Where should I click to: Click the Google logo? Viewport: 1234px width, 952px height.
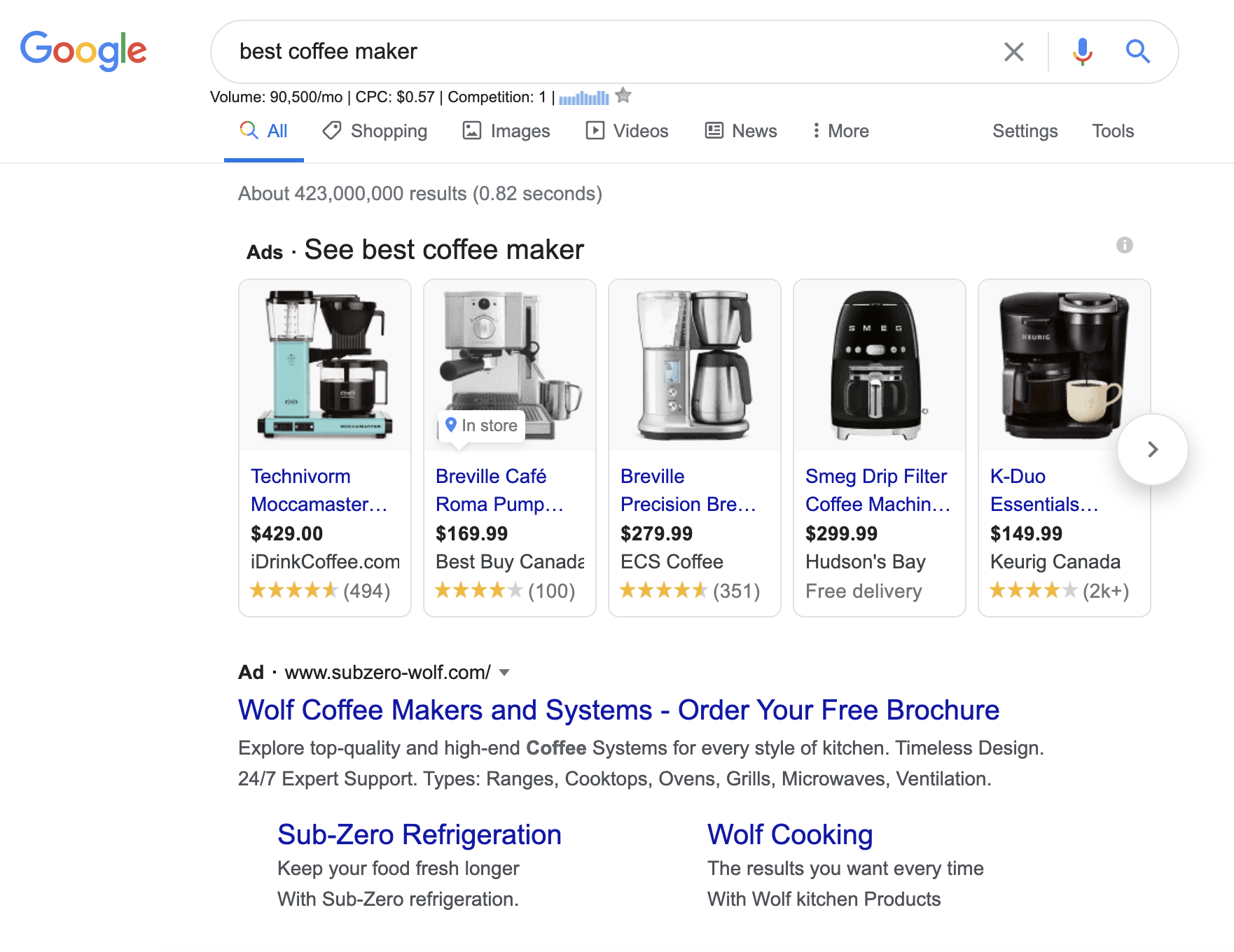[83, 51]
